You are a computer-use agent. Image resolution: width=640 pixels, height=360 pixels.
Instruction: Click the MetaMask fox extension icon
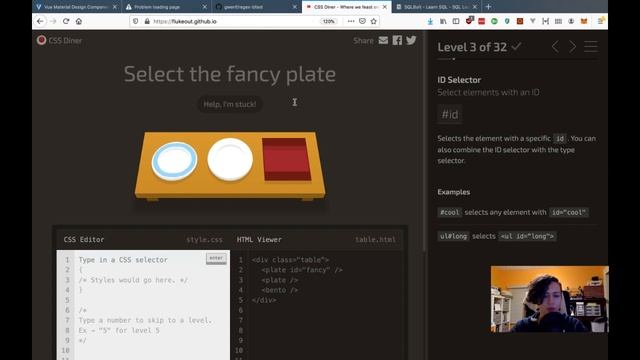tap(584, 21)
